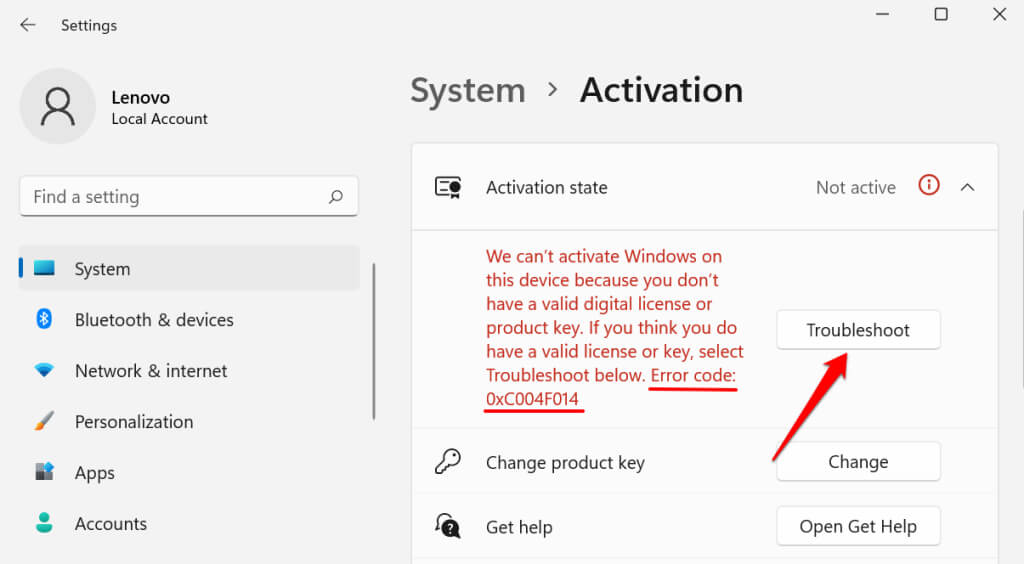Click the Change product key icon
The image size is (1024, 564).
pyautogui.click(x=447, y=461)
